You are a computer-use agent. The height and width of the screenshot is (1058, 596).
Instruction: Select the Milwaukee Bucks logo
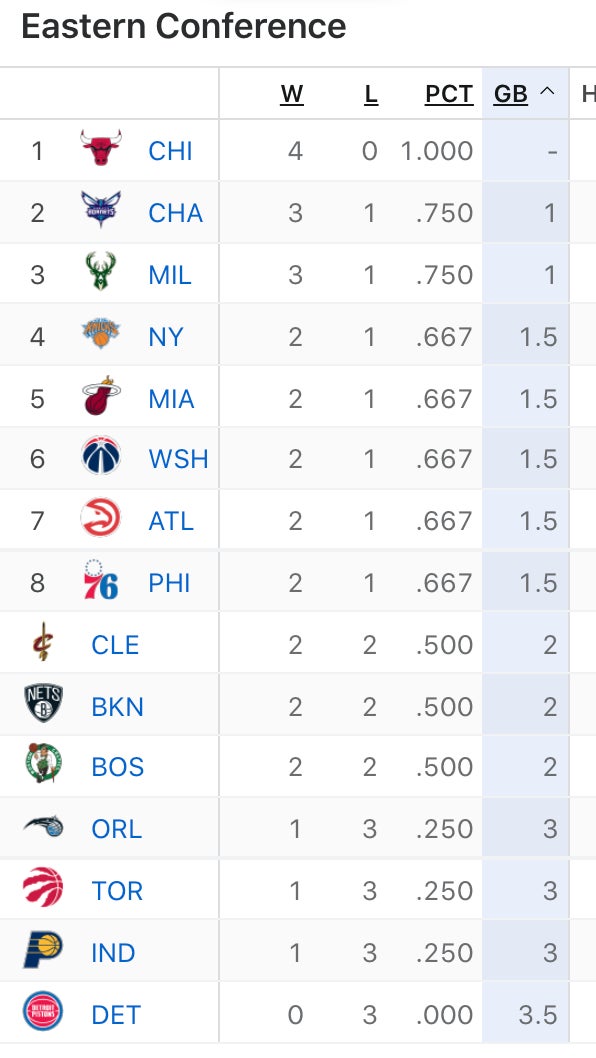[101, 272]
